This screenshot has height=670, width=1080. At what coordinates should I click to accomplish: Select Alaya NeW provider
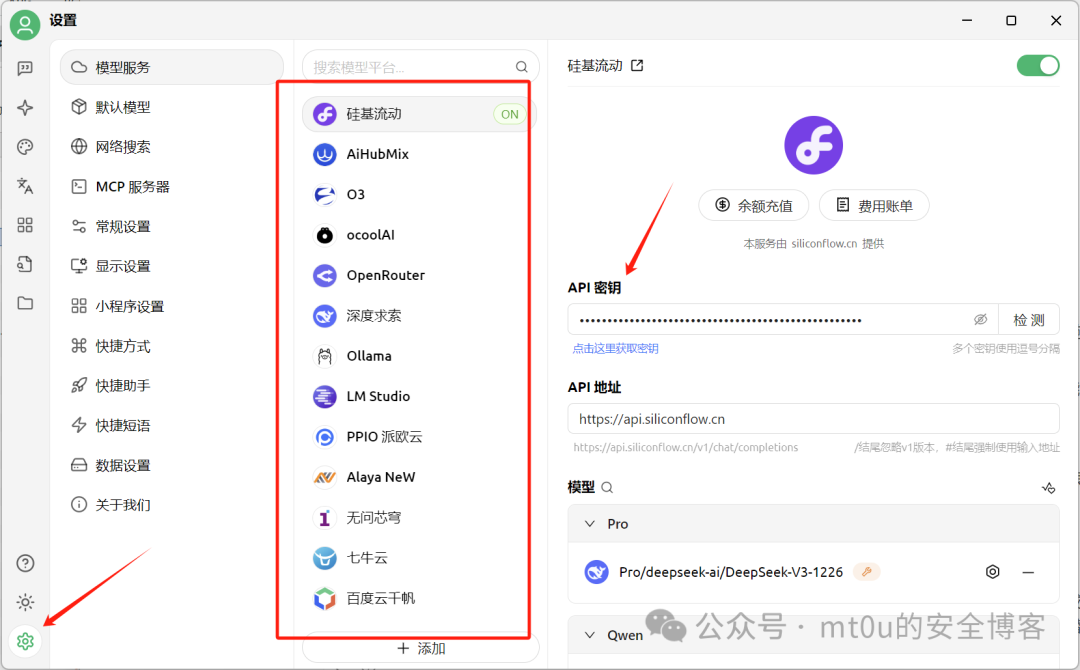pyautogui.click(x=419, y=477)
